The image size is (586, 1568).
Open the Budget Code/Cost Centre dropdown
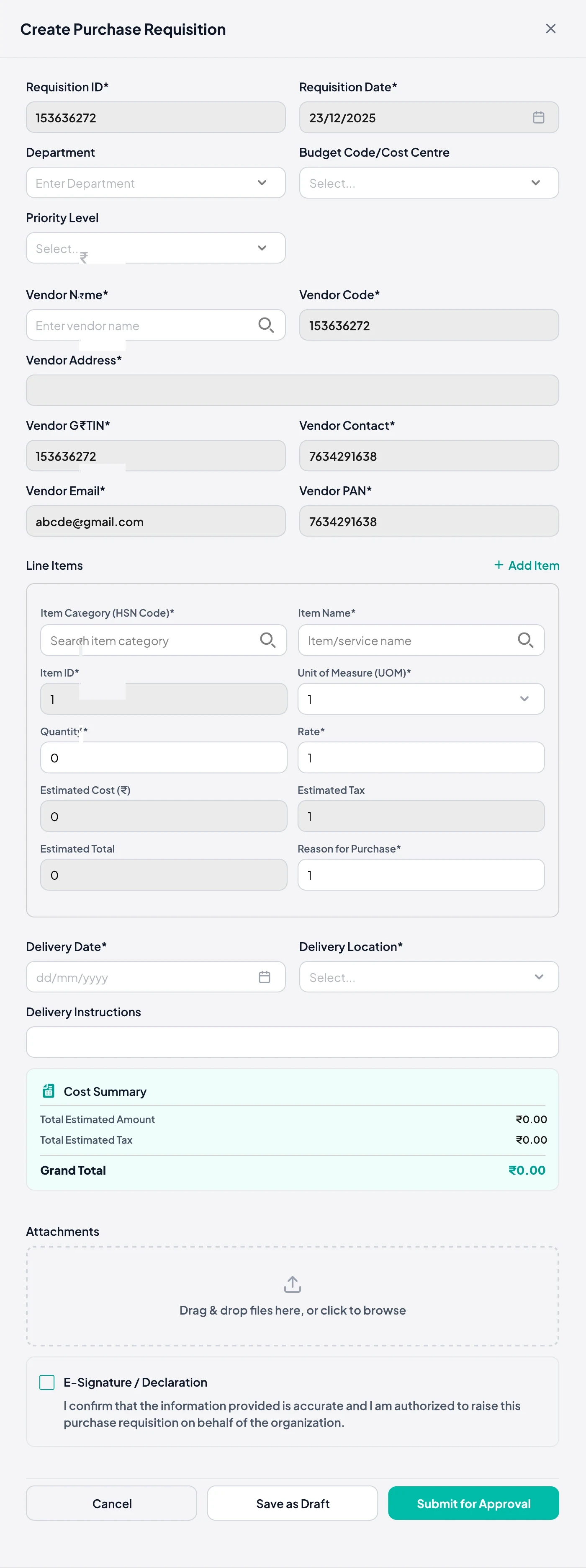(429, 183)
